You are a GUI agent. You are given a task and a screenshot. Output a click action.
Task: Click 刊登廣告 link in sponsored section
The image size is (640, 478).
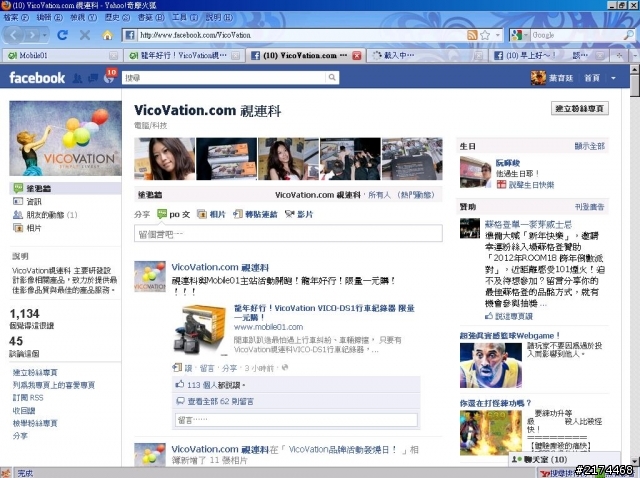[x=589, y=207]
